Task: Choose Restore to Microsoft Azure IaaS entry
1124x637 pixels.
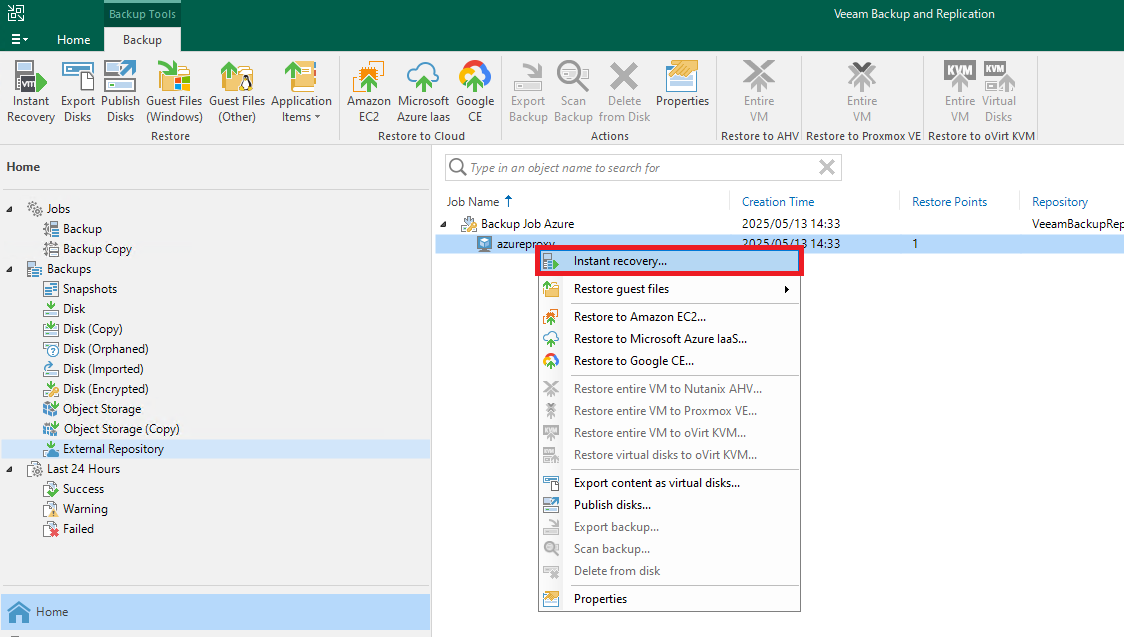Action: pyautogui.click(x=669, y=339)
